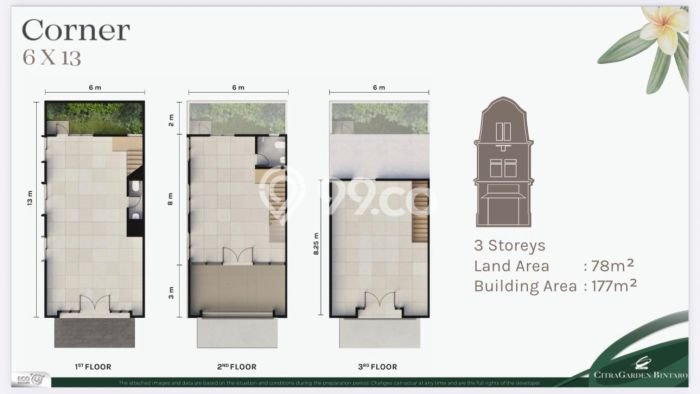
Task: Click the 'Building Area' label
Action: 525,286
